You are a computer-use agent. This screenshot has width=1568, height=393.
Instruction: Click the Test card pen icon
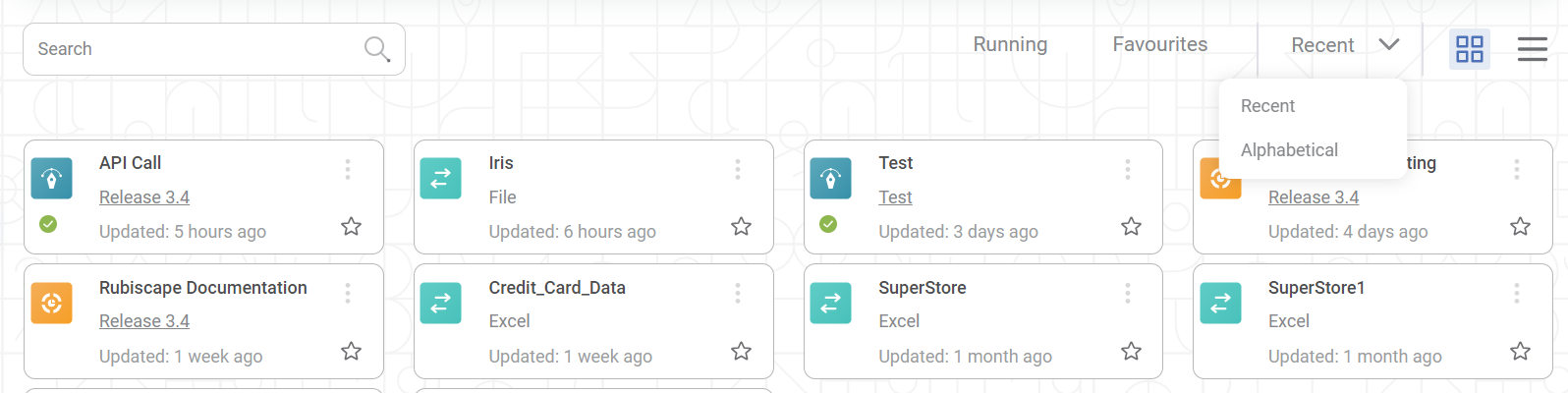(831, 179)
